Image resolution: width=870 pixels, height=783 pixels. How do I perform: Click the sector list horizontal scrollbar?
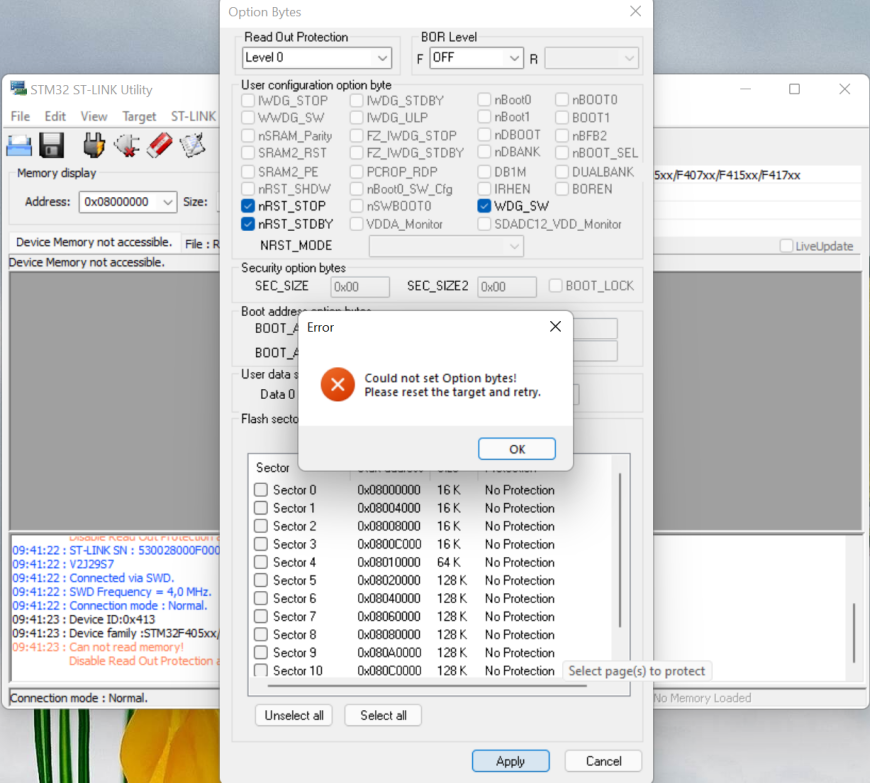(427, 686)
